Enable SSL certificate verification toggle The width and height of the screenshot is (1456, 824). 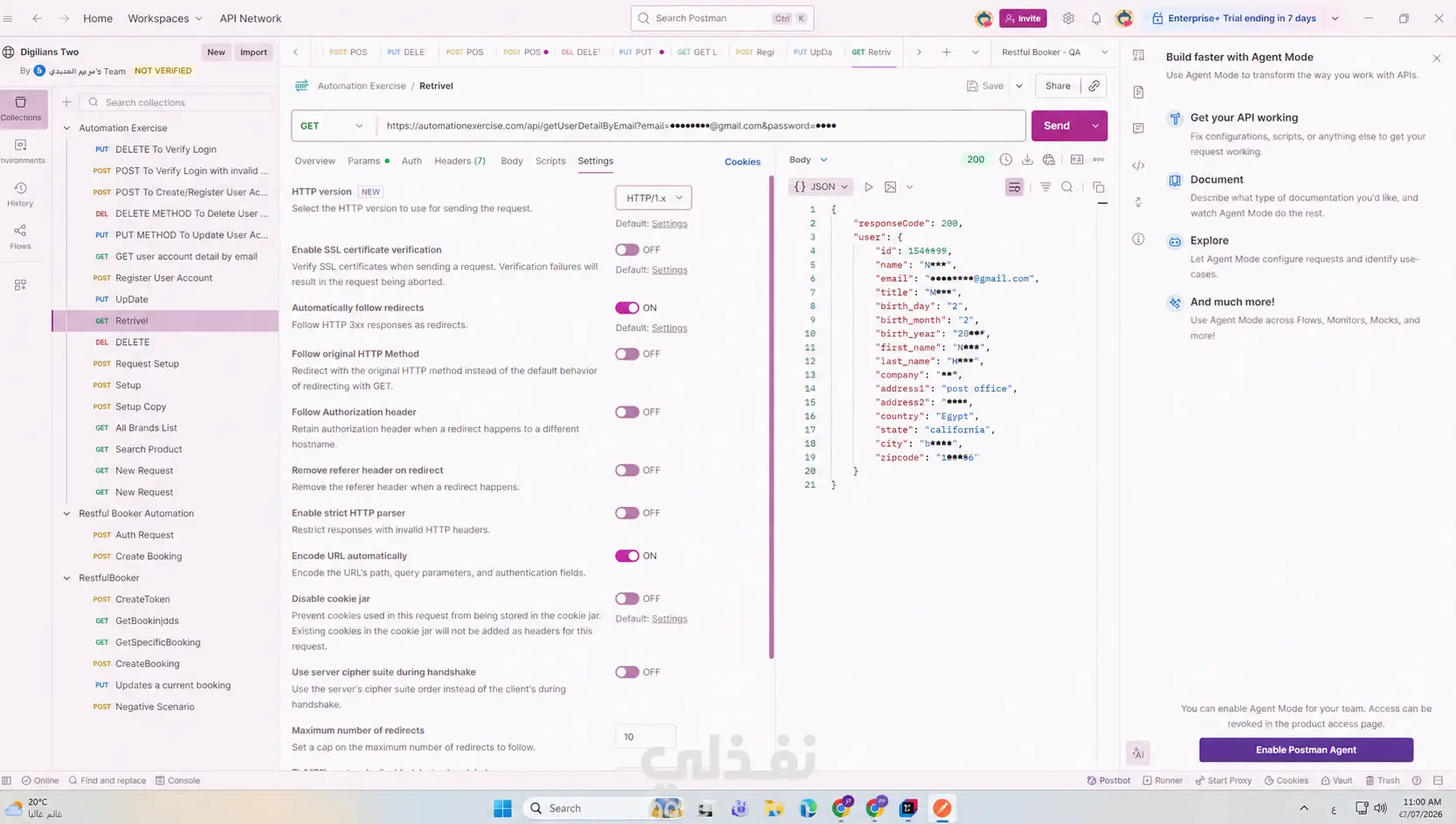point(627,250)
